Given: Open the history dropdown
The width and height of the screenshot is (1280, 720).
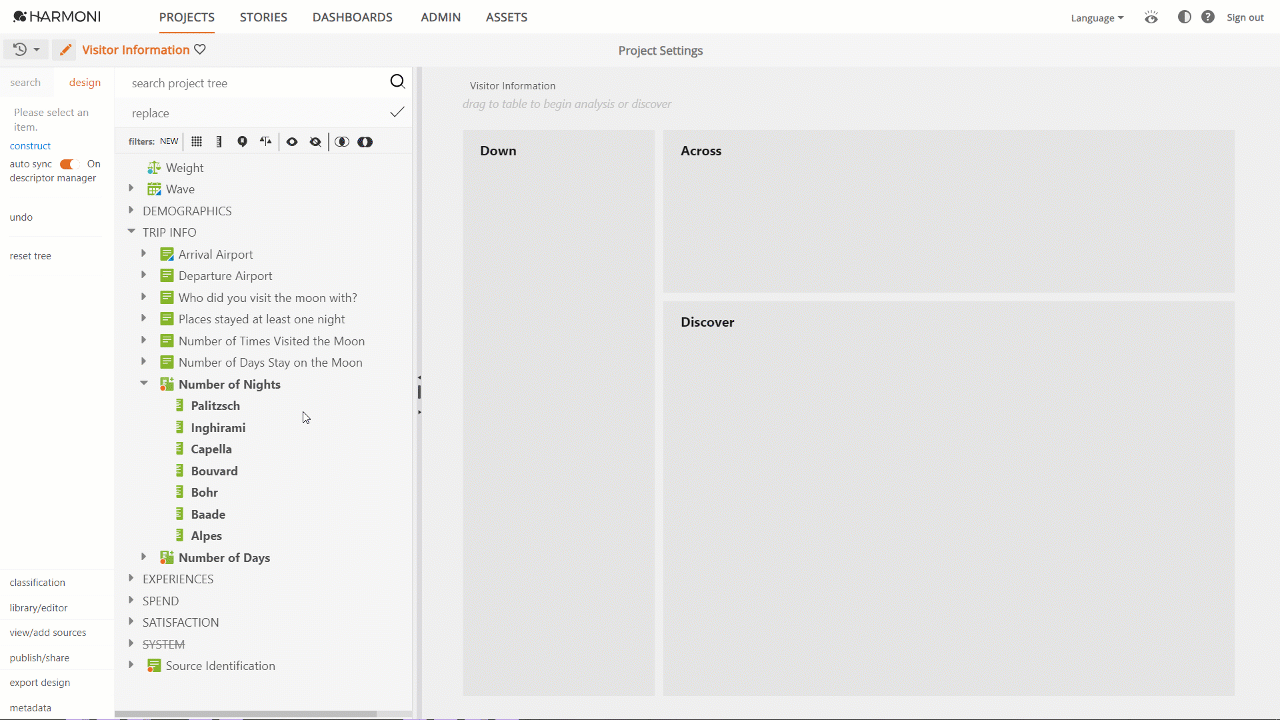Looking at the screenshot, I should point(27,50).
